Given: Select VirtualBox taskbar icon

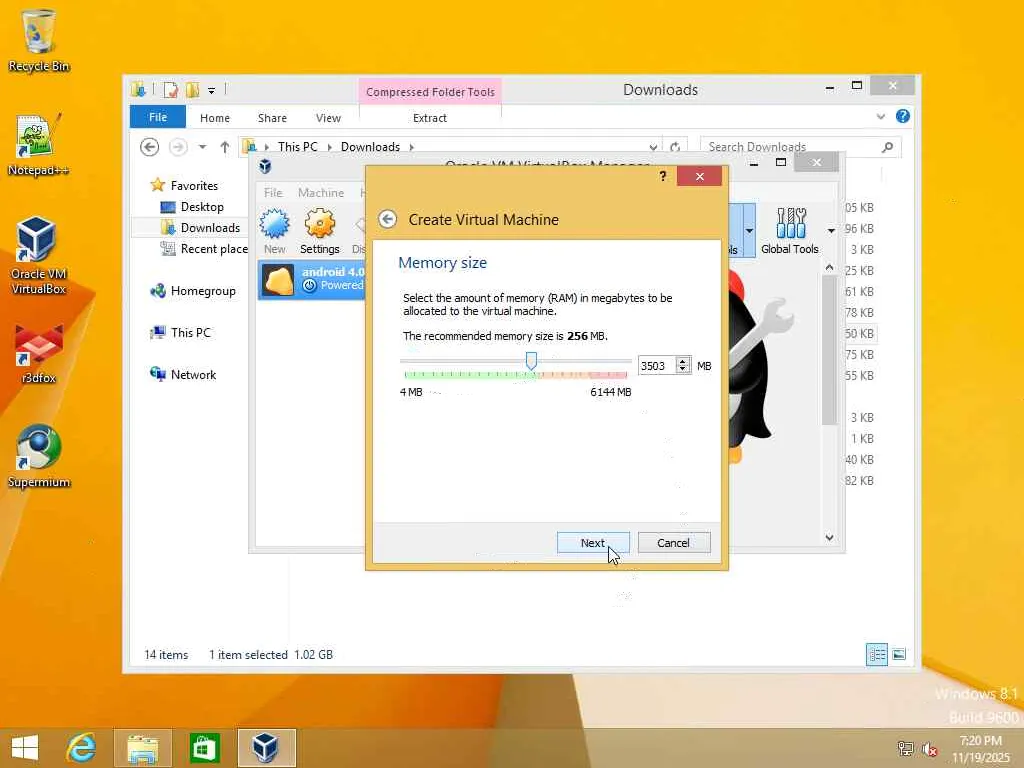Looking at the screenshot, I should point(266,748).
